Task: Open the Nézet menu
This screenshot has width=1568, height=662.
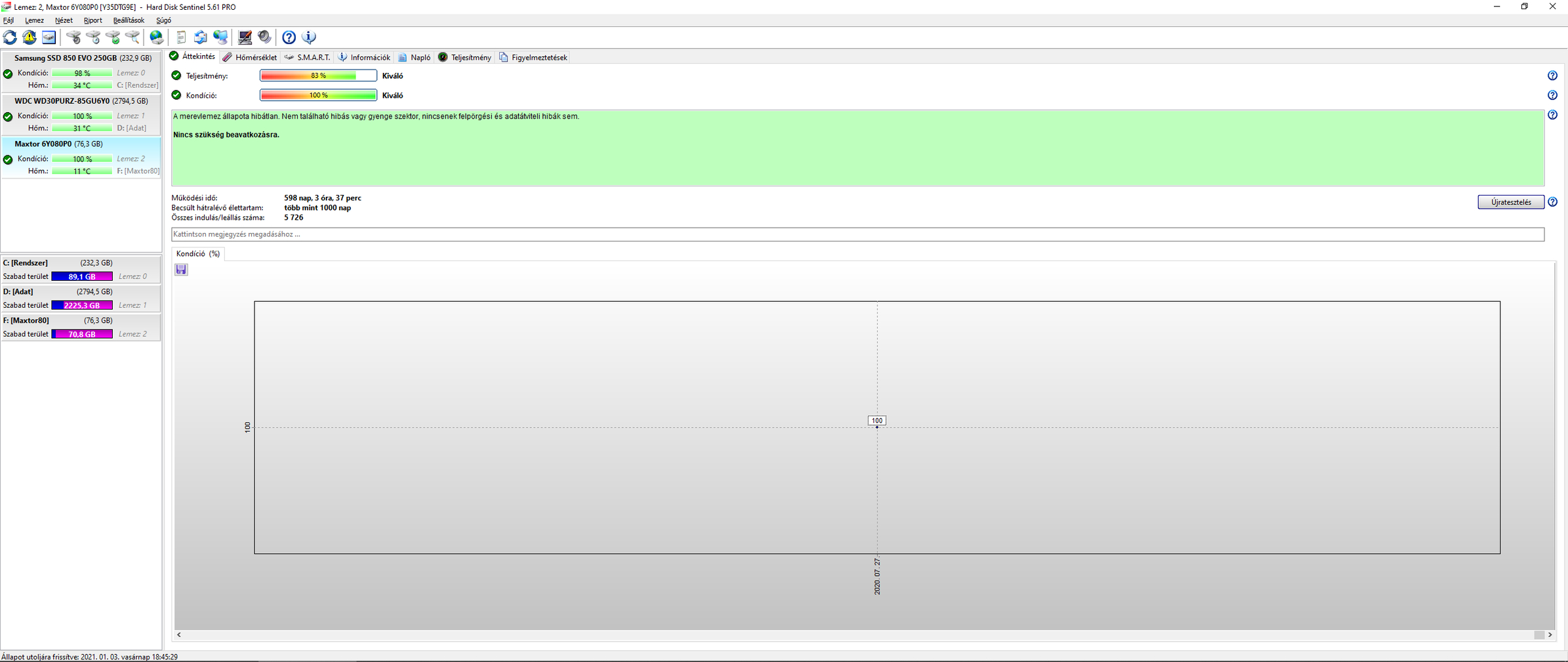Action: (64, 20)
